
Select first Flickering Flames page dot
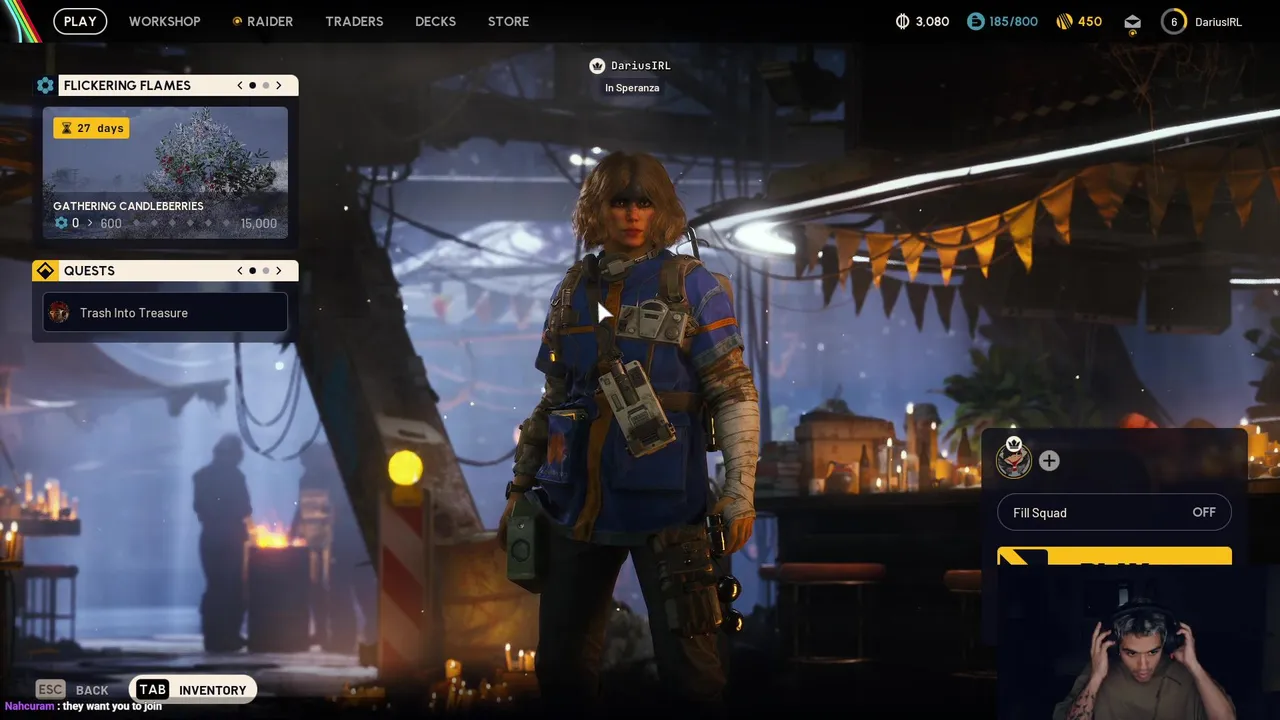pyautogui.click(x=253, y=86)
